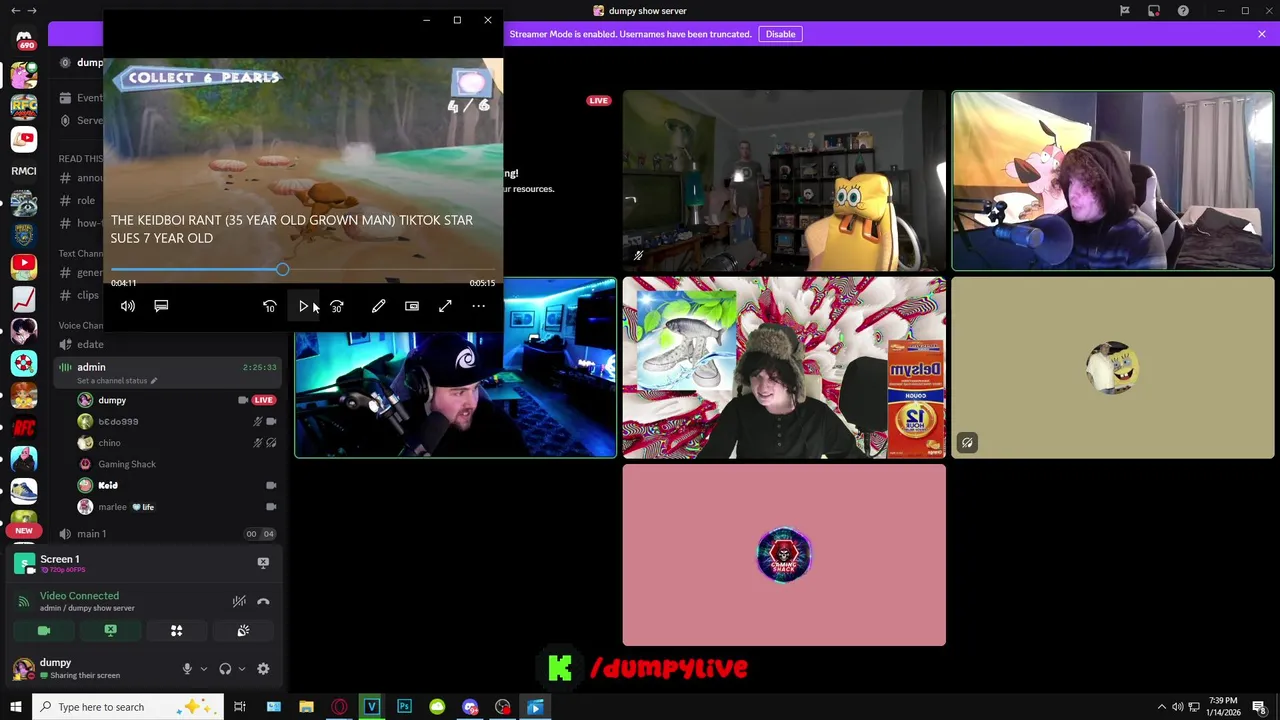Stop streaming Screen 1

(x=263, y=562)
